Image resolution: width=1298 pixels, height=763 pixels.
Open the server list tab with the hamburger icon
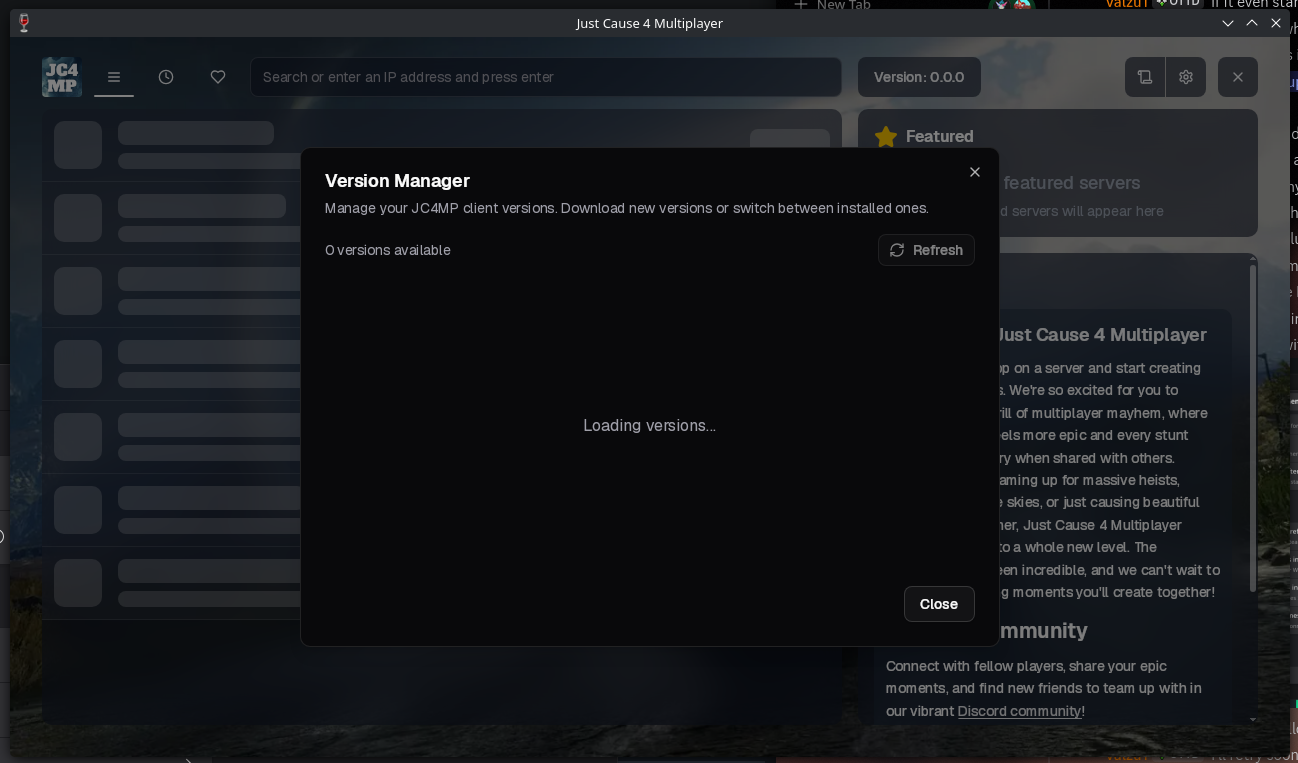(114, 77)
